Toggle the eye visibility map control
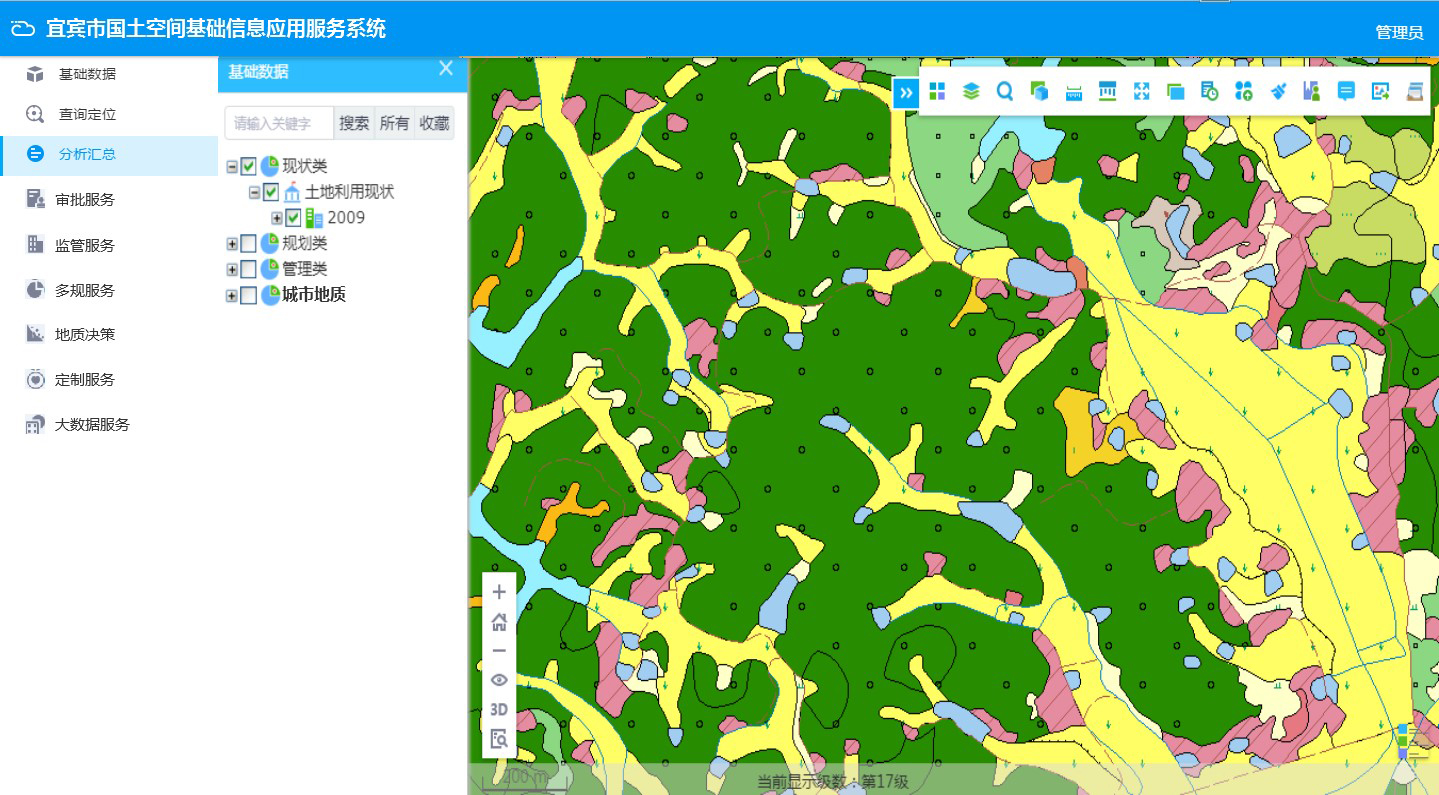1439x795 pixels. [x=499, y=680]
